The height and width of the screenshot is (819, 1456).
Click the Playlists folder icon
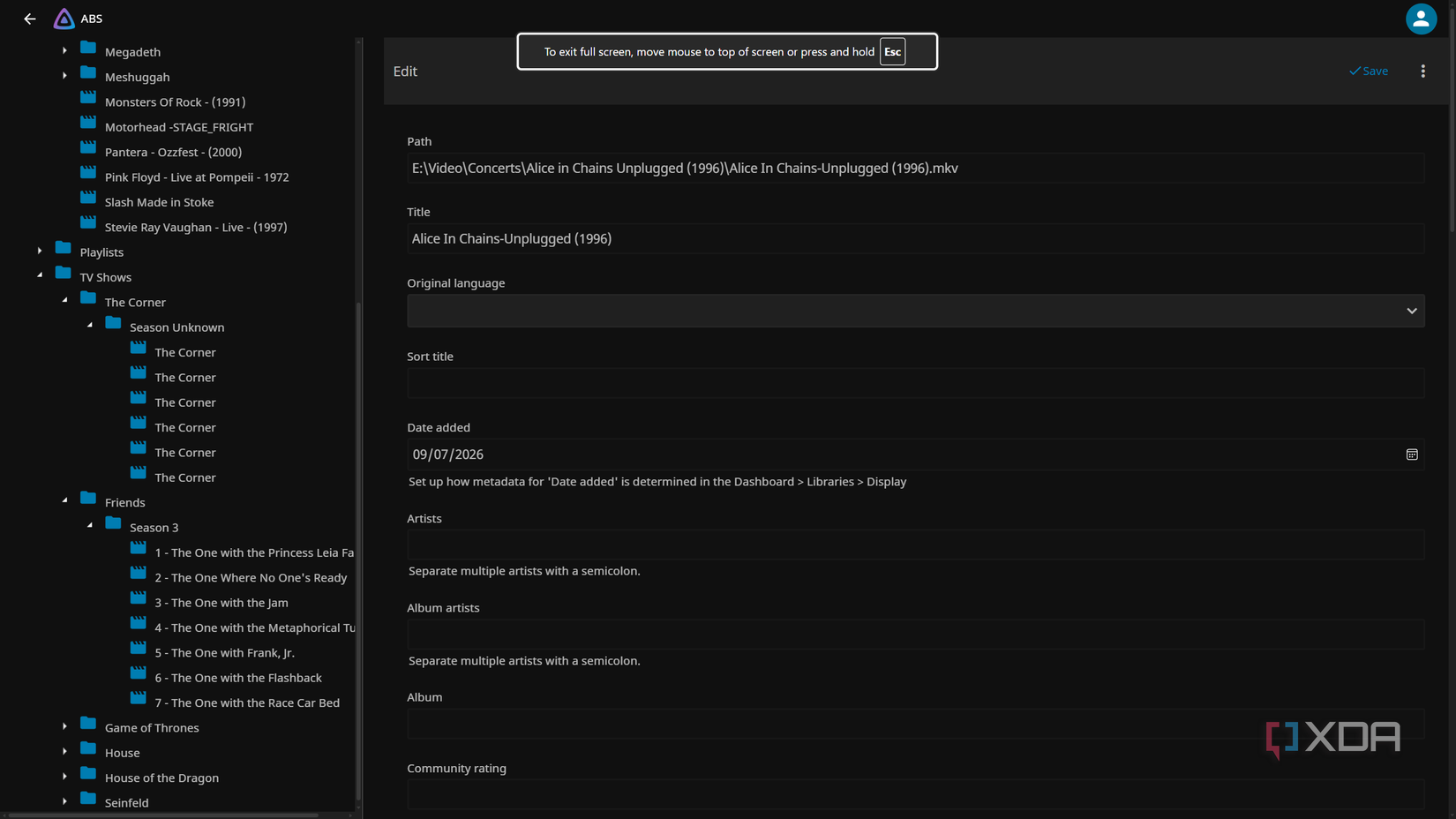pos(63,247)
